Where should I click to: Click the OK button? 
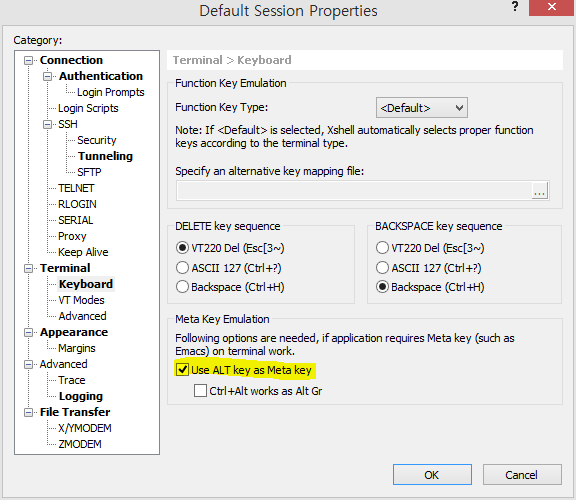click(432, 475)
